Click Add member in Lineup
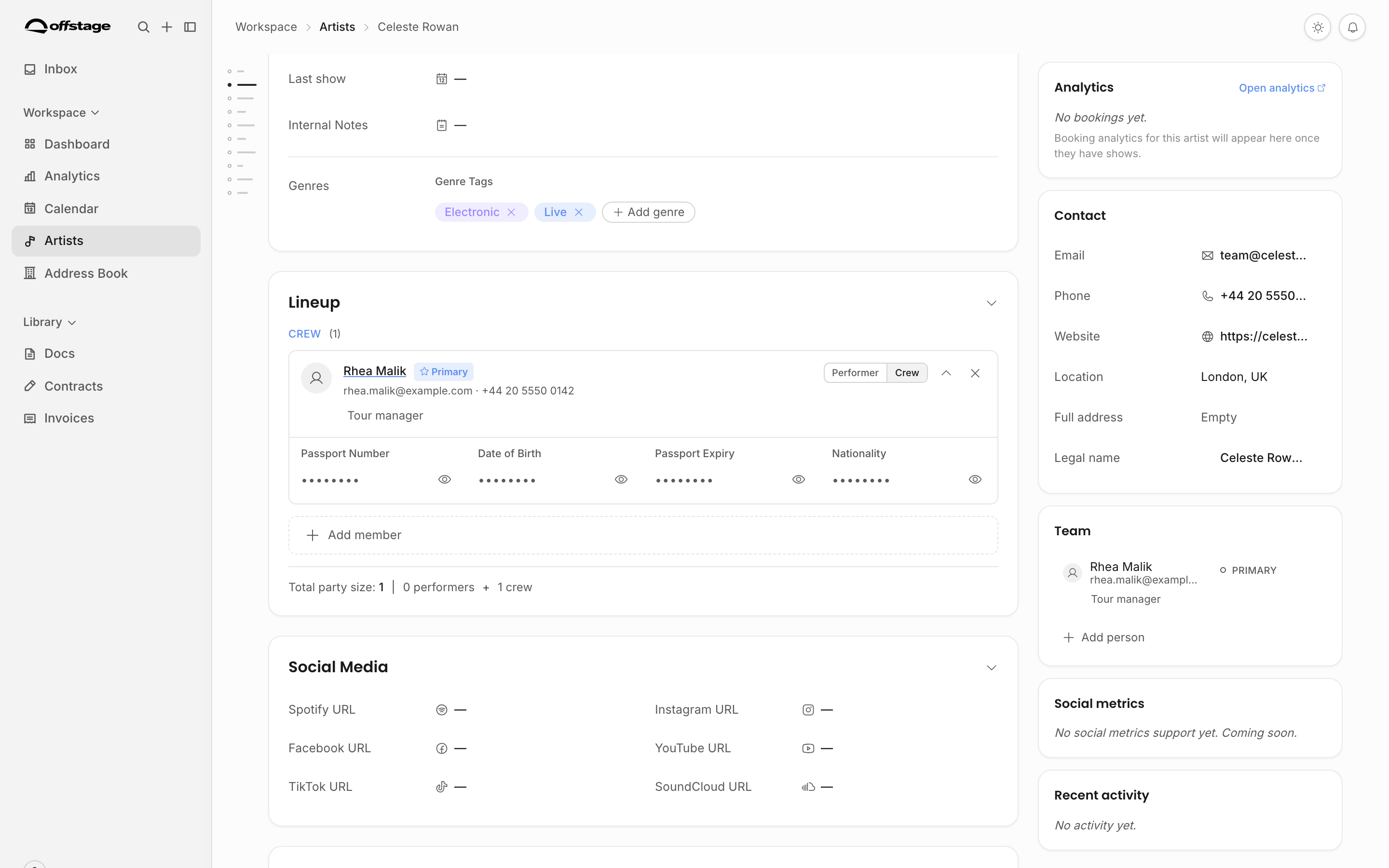 coord(643,535)
